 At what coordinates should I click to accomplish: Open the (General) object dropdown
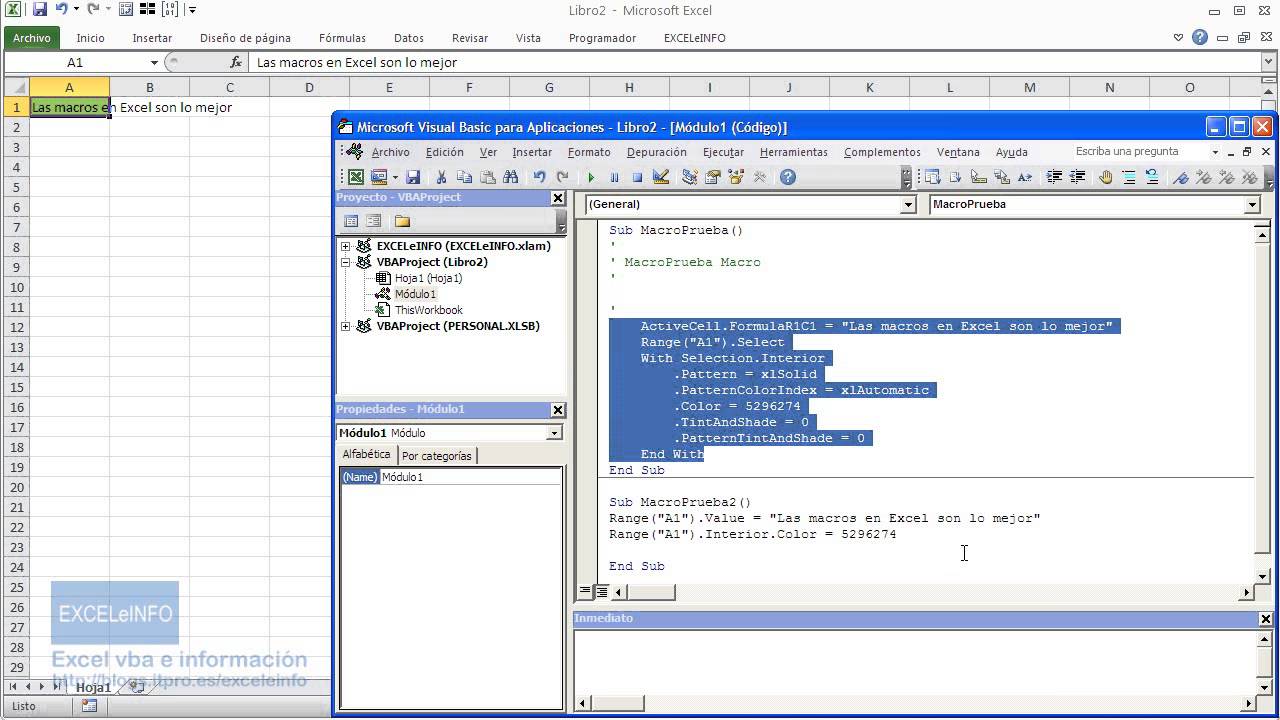(x=908, y=204)
